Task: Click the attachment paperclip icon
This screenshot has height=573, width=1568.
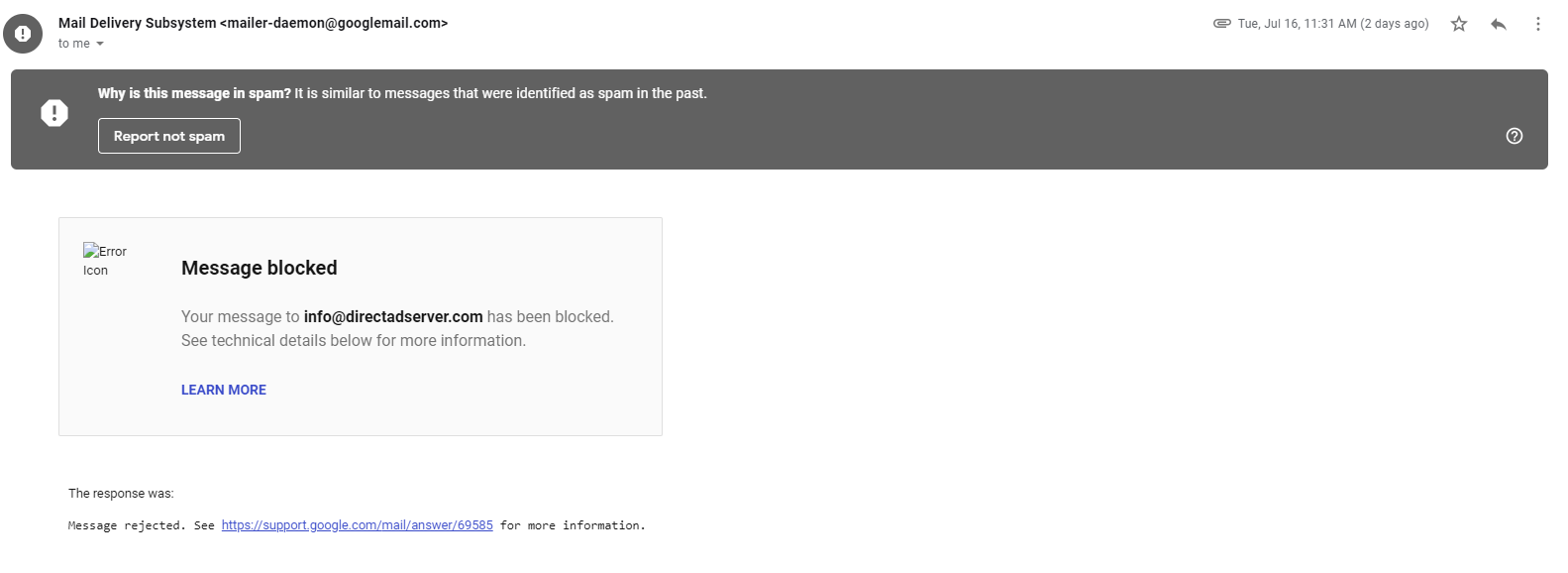Action: click(1222, 24)
